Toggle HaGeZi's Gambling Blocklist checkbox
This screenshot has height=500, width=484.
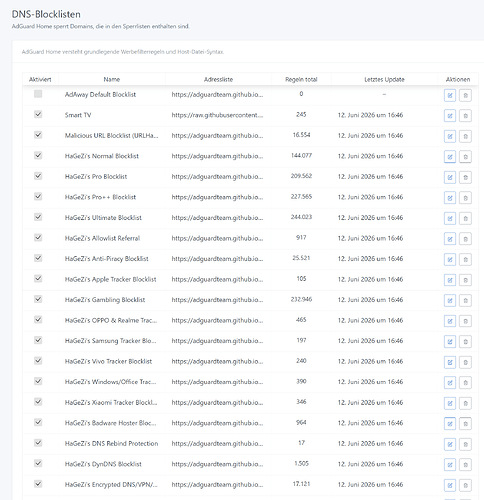pyautogui.click(x=38, y=299)
